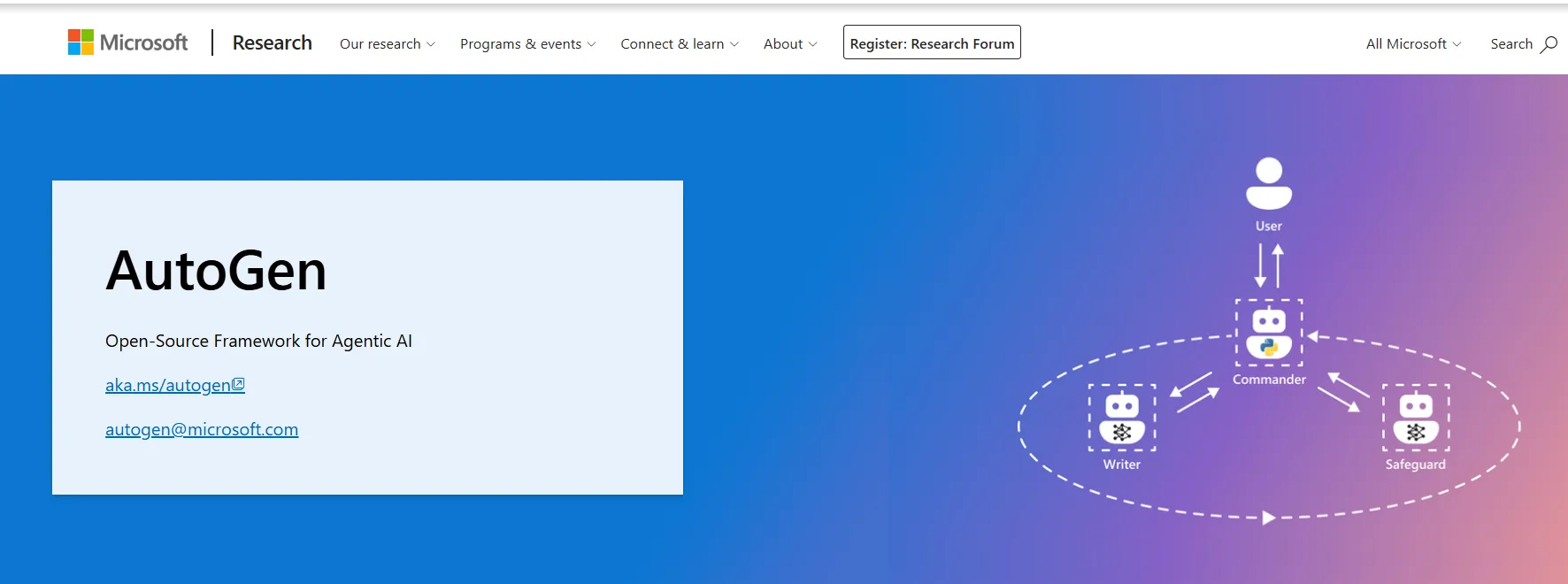The height and width of the screenshot is (584, 1568).
Task: Expand the Our research menu
Action: click(x=388, y=43)
